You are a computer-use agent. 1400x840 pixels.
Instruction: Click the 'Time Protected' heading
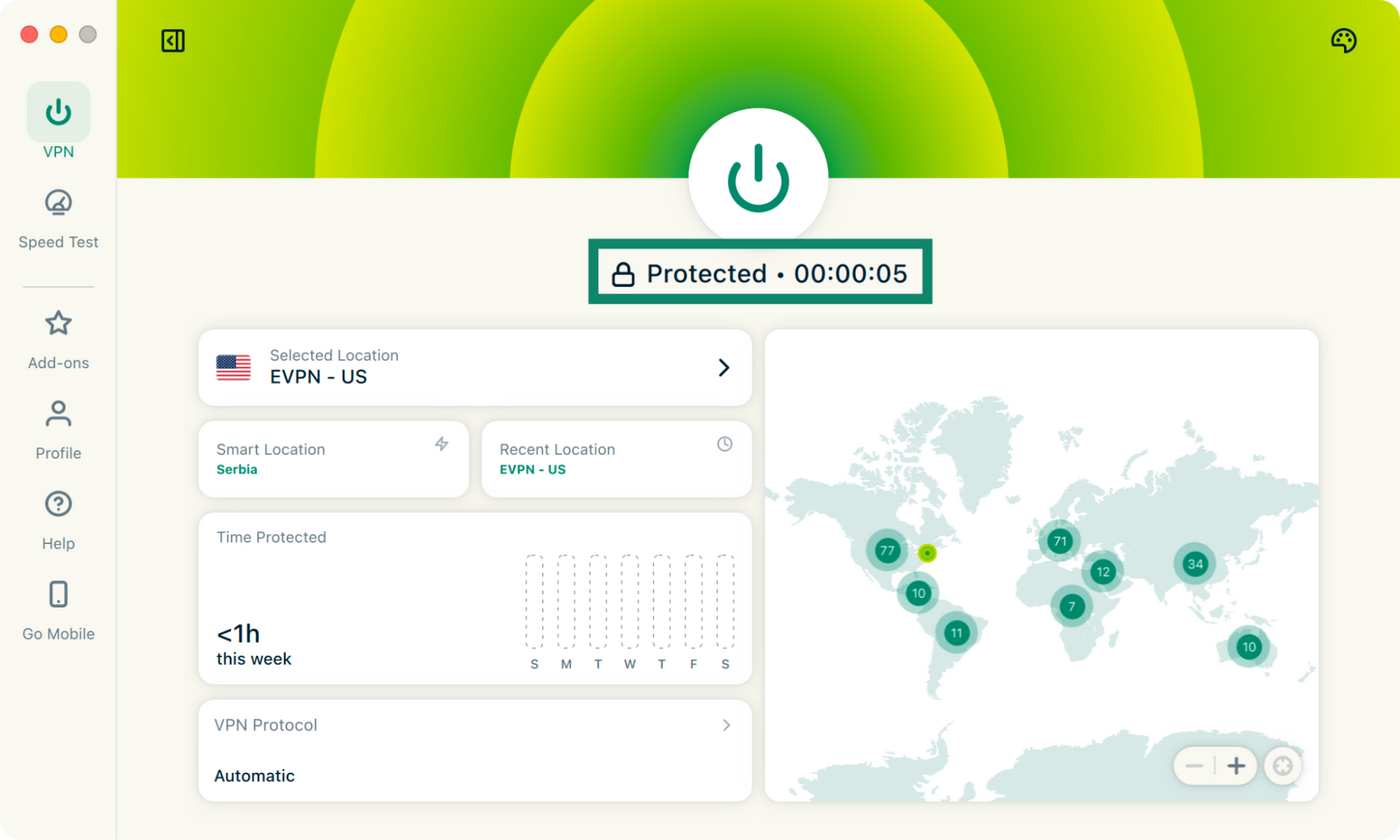tap(271, 537)
